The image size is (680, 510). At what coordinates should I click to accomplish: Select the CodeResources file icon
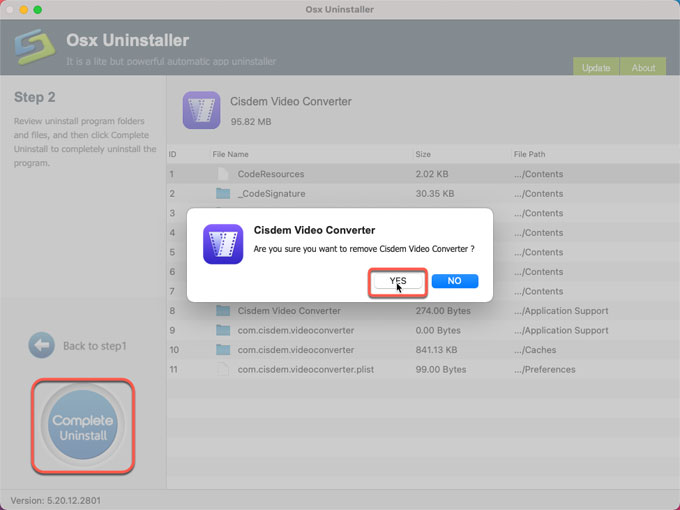[222, 174]
